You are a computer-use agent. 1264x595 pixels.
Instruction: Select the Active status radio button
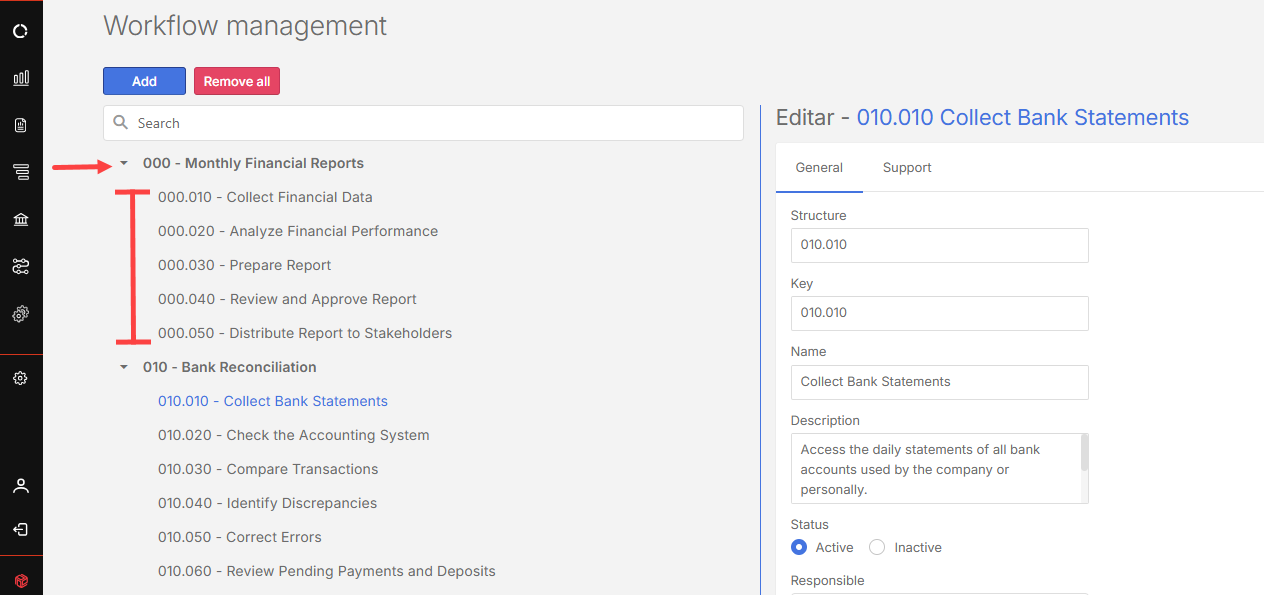tap(799, 547)
